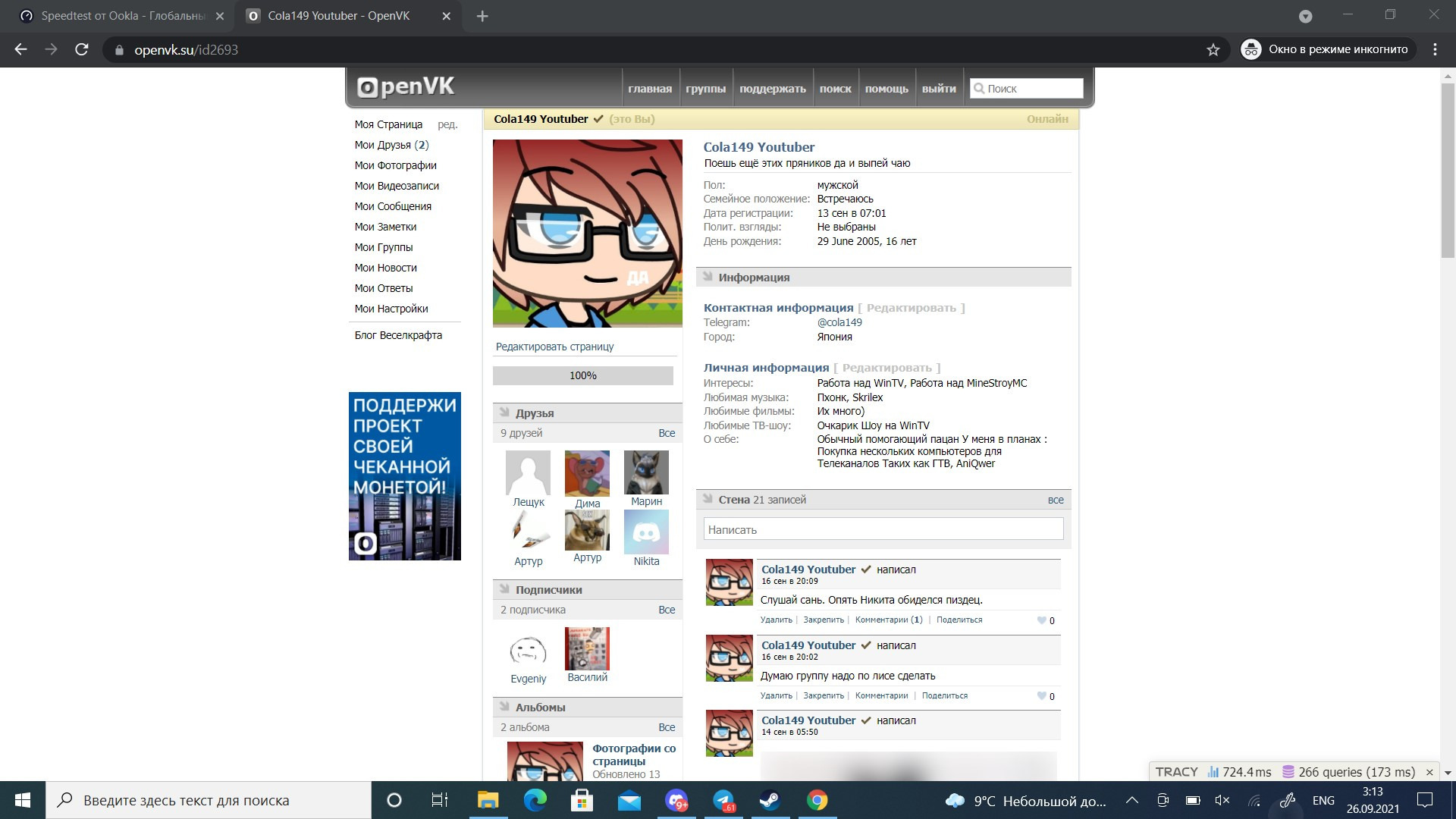Open the Chrome three-dot menu

click(x=1435, y=50)
